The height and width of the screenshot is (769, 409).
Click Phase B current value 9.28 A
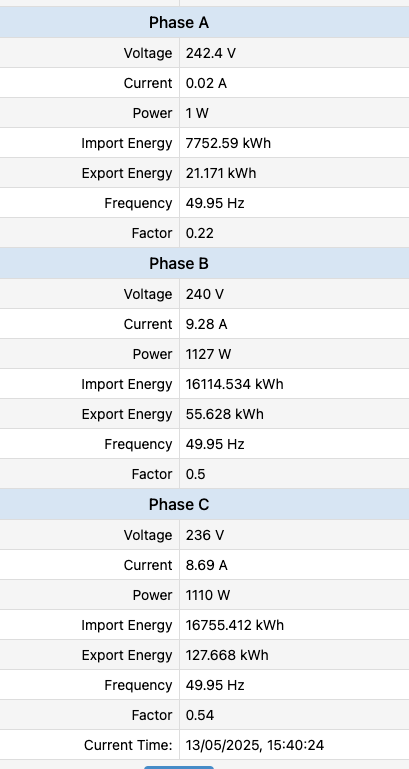tap(206, 324)
